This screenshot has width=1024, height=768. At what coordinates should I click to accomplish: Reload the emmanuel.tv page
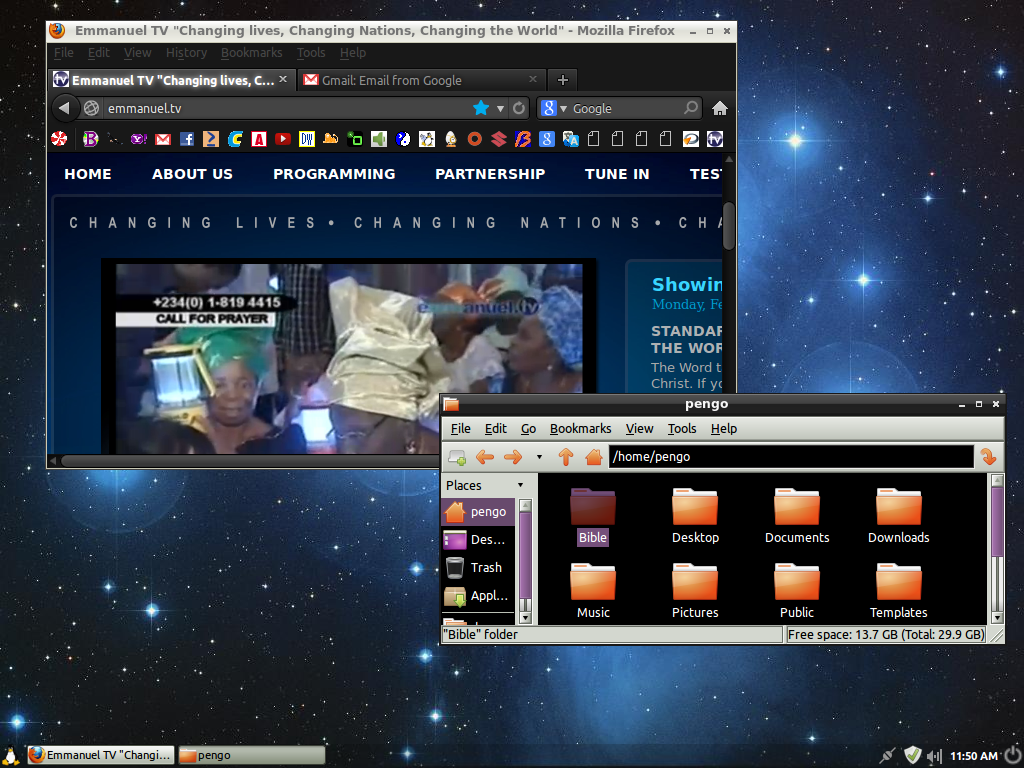click(519, 108)
